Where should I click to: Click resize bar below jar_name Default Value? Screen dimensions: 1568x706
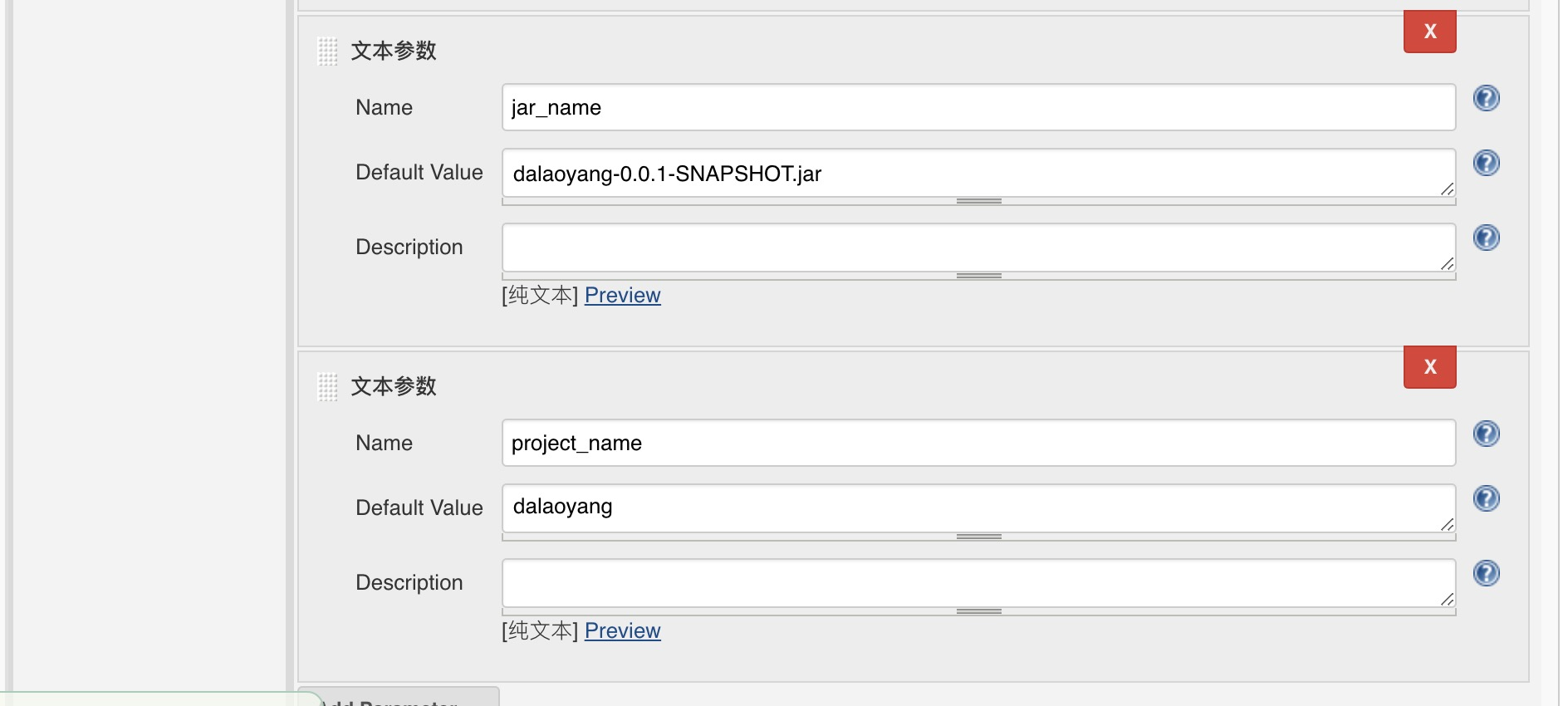coord(978,201)
